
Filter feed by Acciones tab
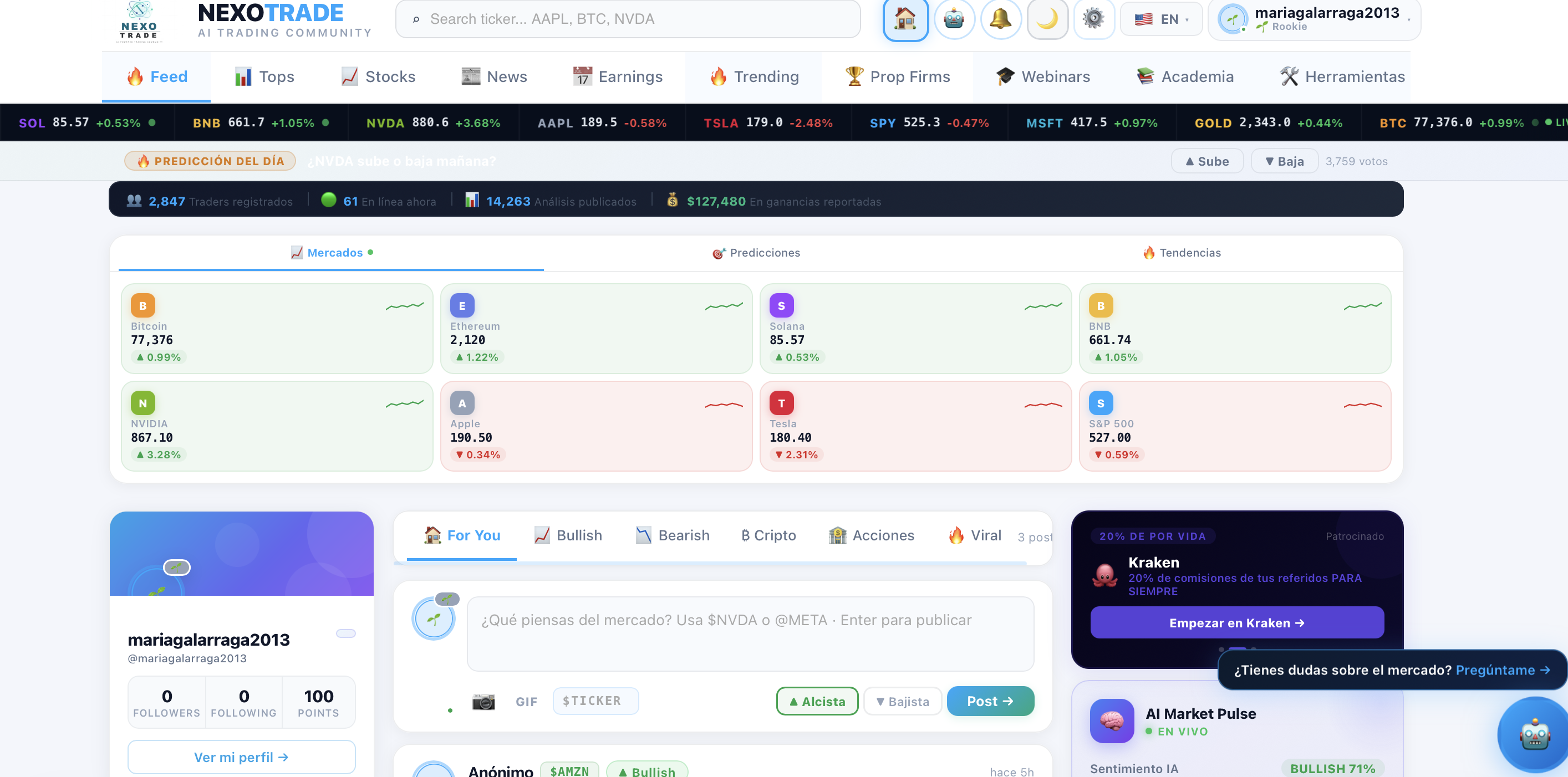pyautogui.click(x=872, y=535)
